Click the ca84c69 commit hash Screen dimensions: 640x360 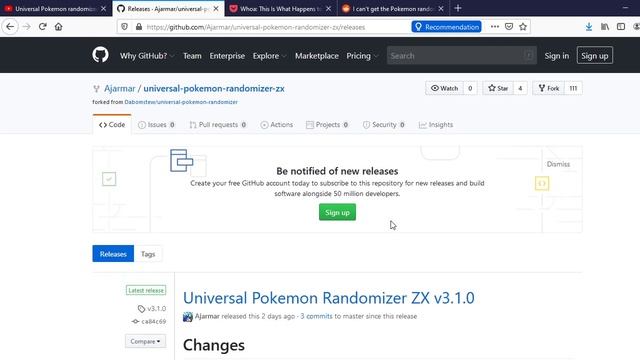point(153,322)
